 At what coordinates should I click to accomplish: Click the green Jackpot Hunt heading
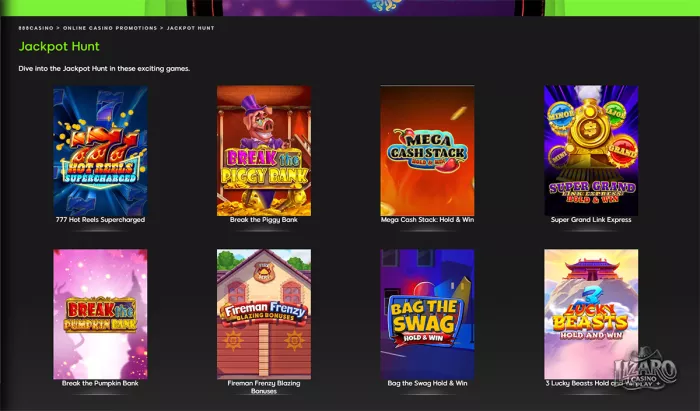[59, 46]
